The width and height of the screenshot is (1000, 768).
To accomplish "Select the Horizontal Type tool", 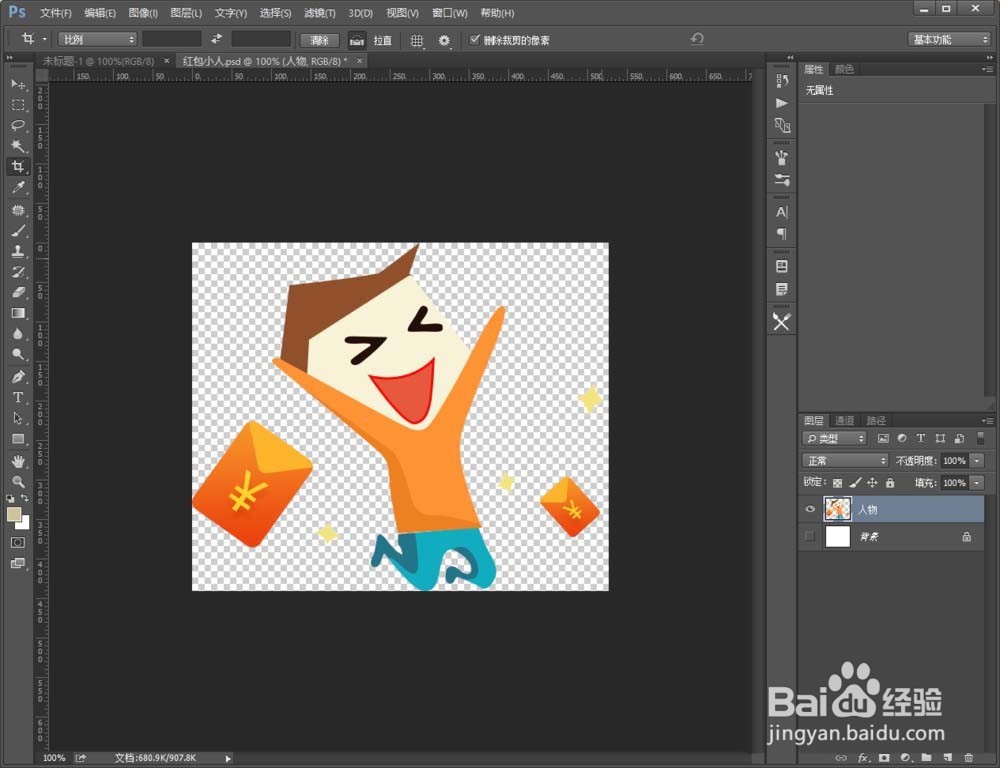I will point(18,397).
